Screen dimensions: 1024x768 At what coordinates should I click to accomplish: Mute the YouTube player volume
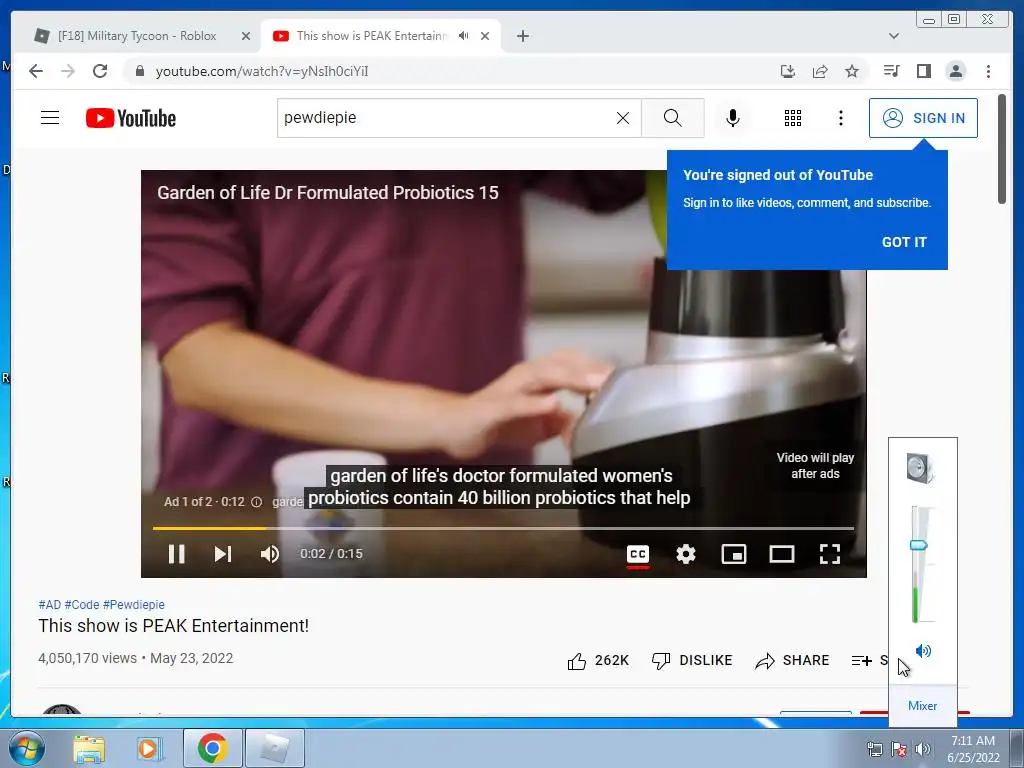(x=270, y=554)
